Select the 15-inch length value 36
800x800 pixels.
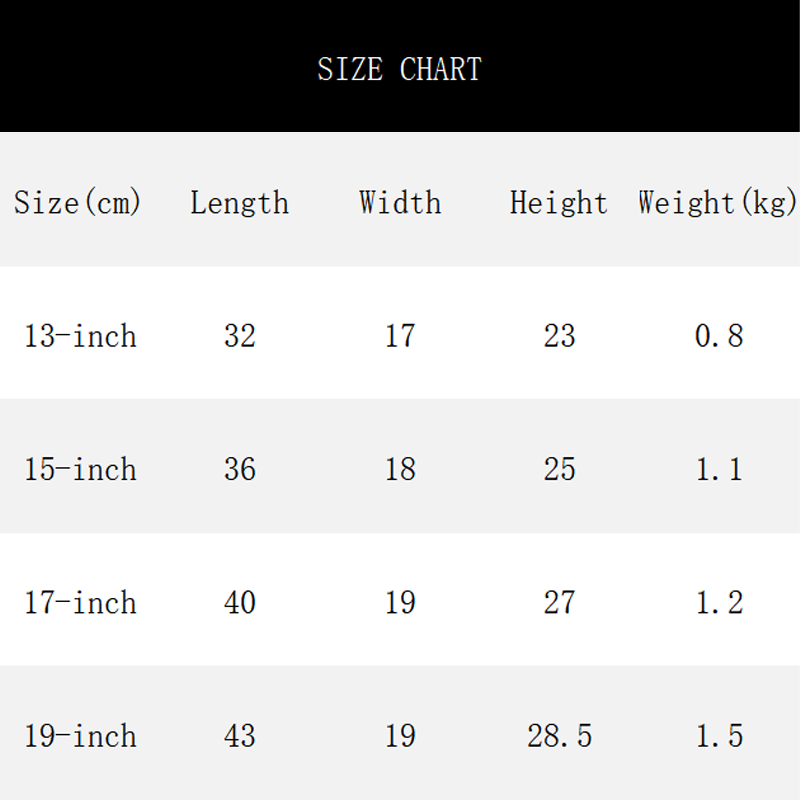pyautogui.click(x=240, y=469)
